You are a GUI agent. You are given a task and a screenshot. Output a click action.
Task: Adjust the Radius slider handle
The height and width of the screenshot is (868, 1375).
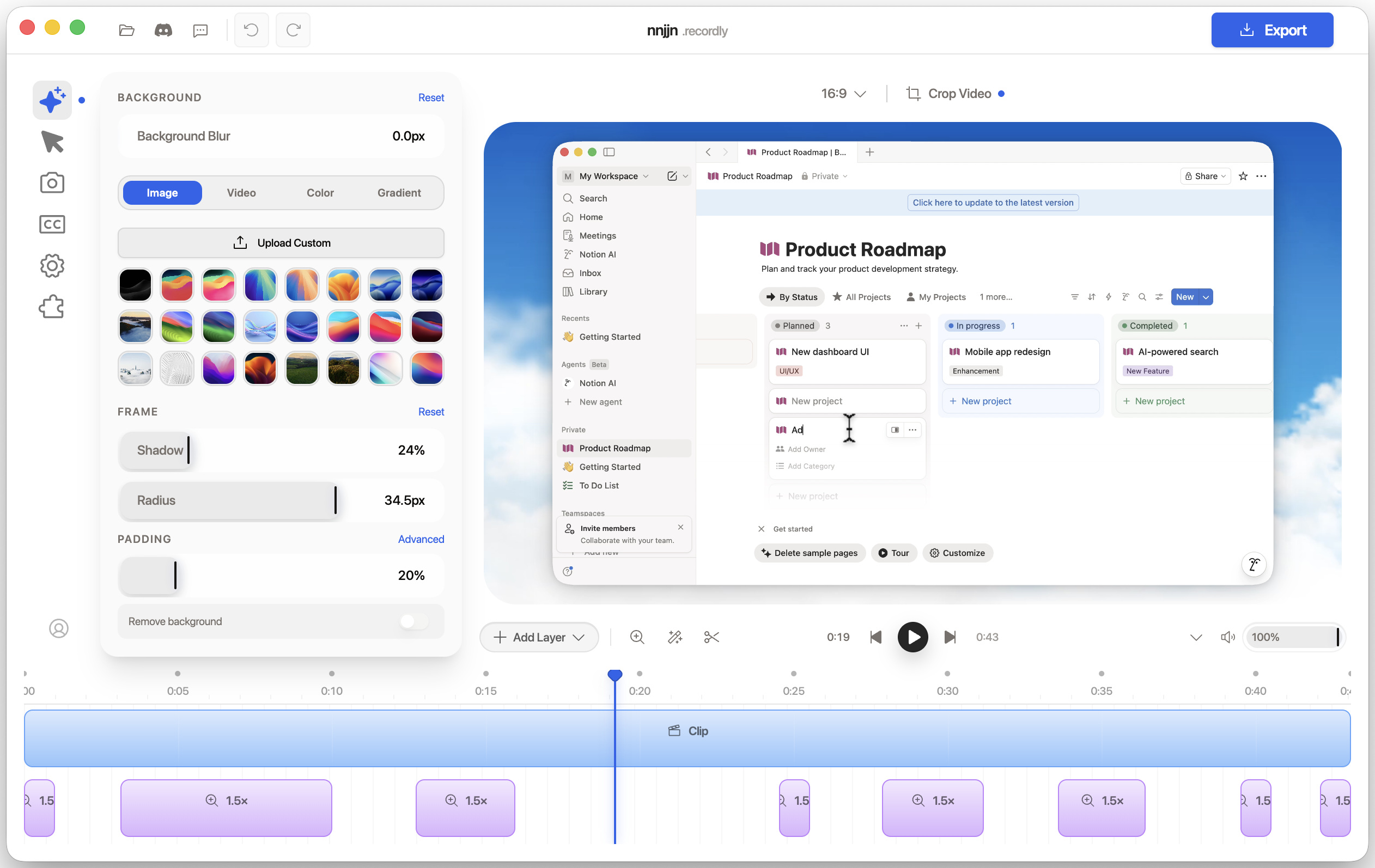(x=335, y=500)
